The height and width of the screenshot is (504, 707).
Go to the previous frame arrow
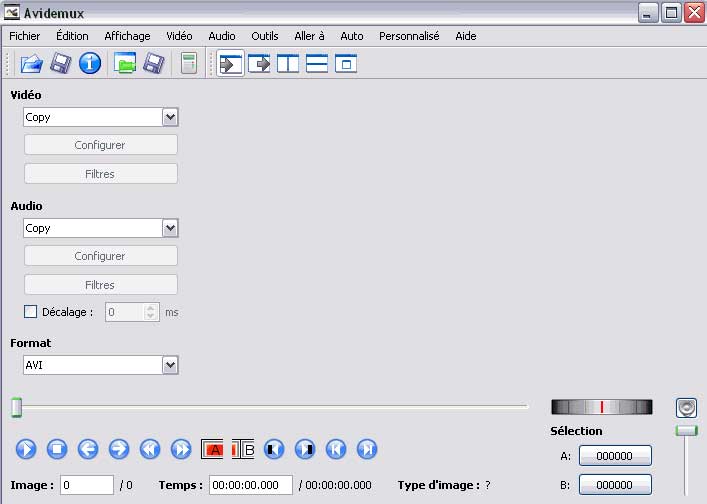tap(88, 449)
